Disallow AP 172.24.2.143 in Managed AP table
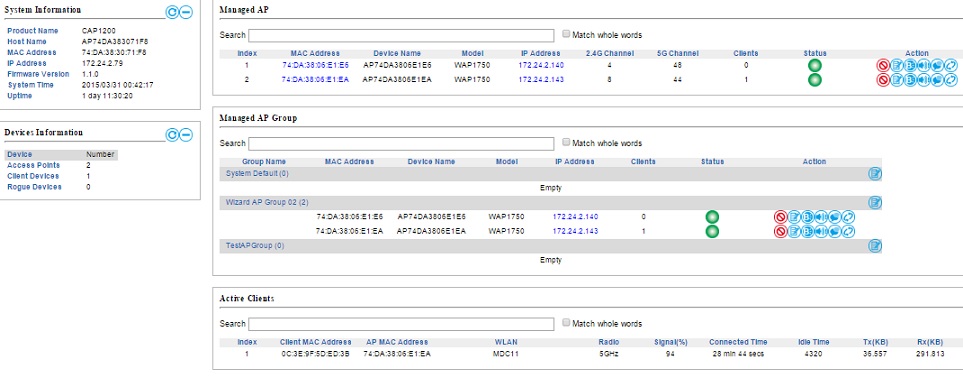This screenshot has width=963, height=378. click(x=883, y=79)
